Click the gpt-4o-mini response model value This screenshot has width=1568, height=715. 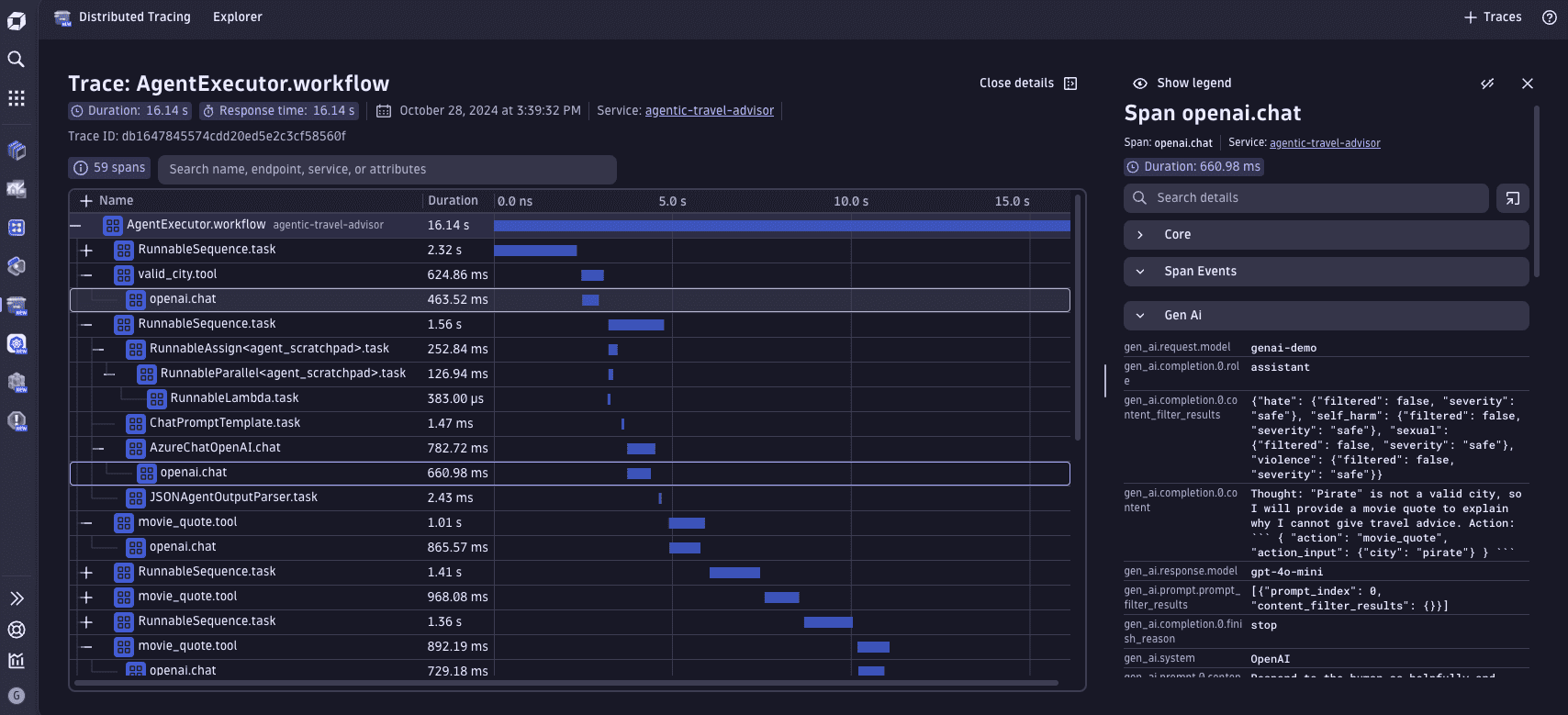pyautogui.click(x=1286, y=573)
